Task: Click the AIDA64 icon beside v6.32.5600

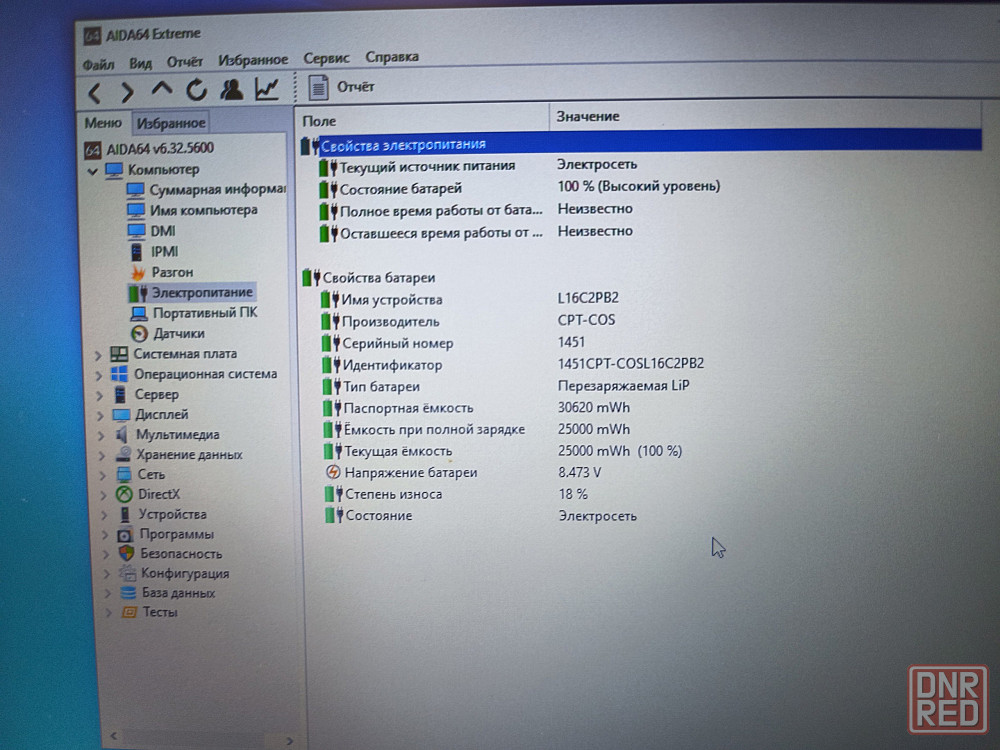Action: pyautogui.click(x=92, y=150)
